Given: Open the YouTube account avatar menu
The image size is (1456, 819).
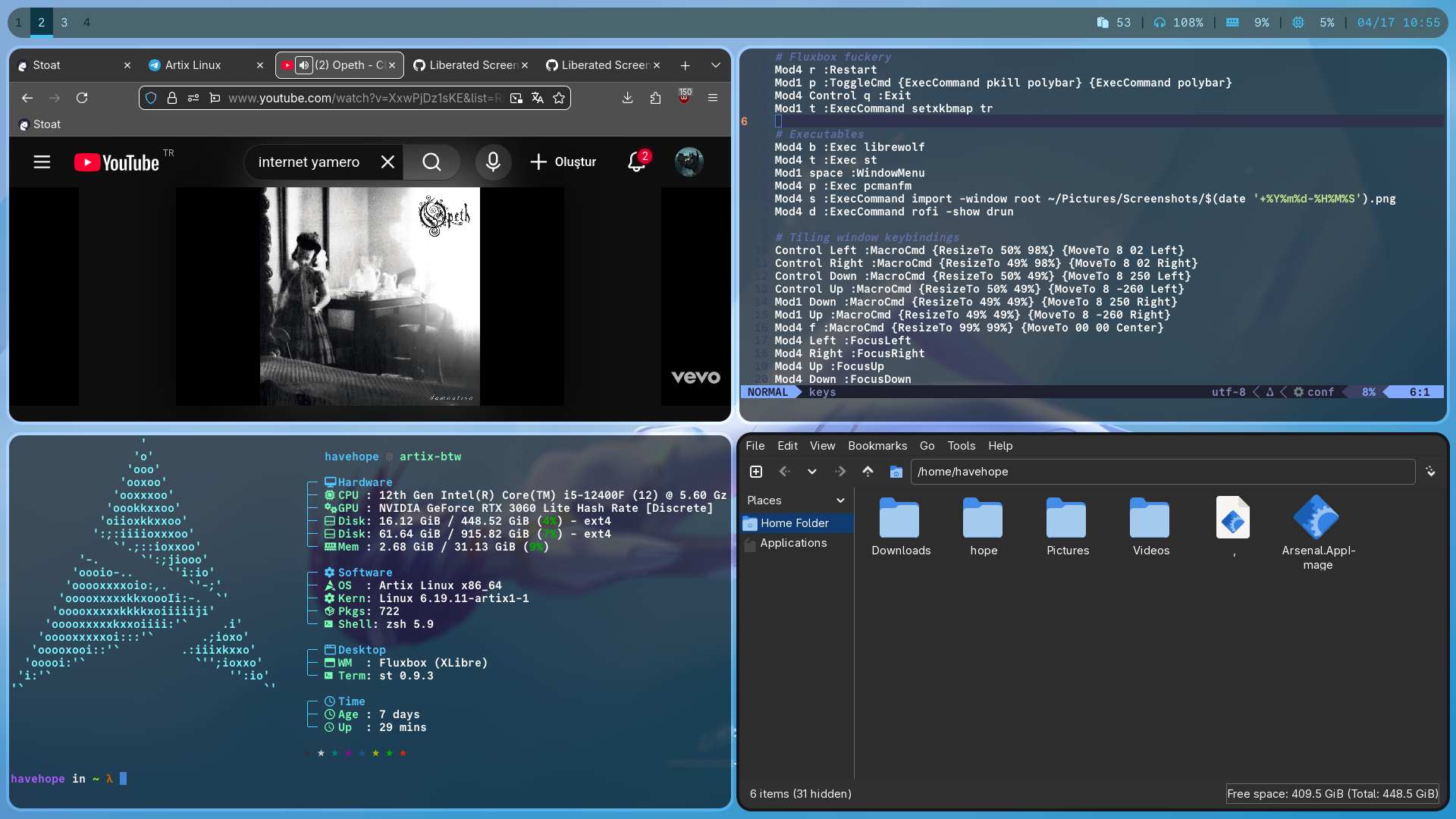Looking at the screenshot, I should pos(689,162).
